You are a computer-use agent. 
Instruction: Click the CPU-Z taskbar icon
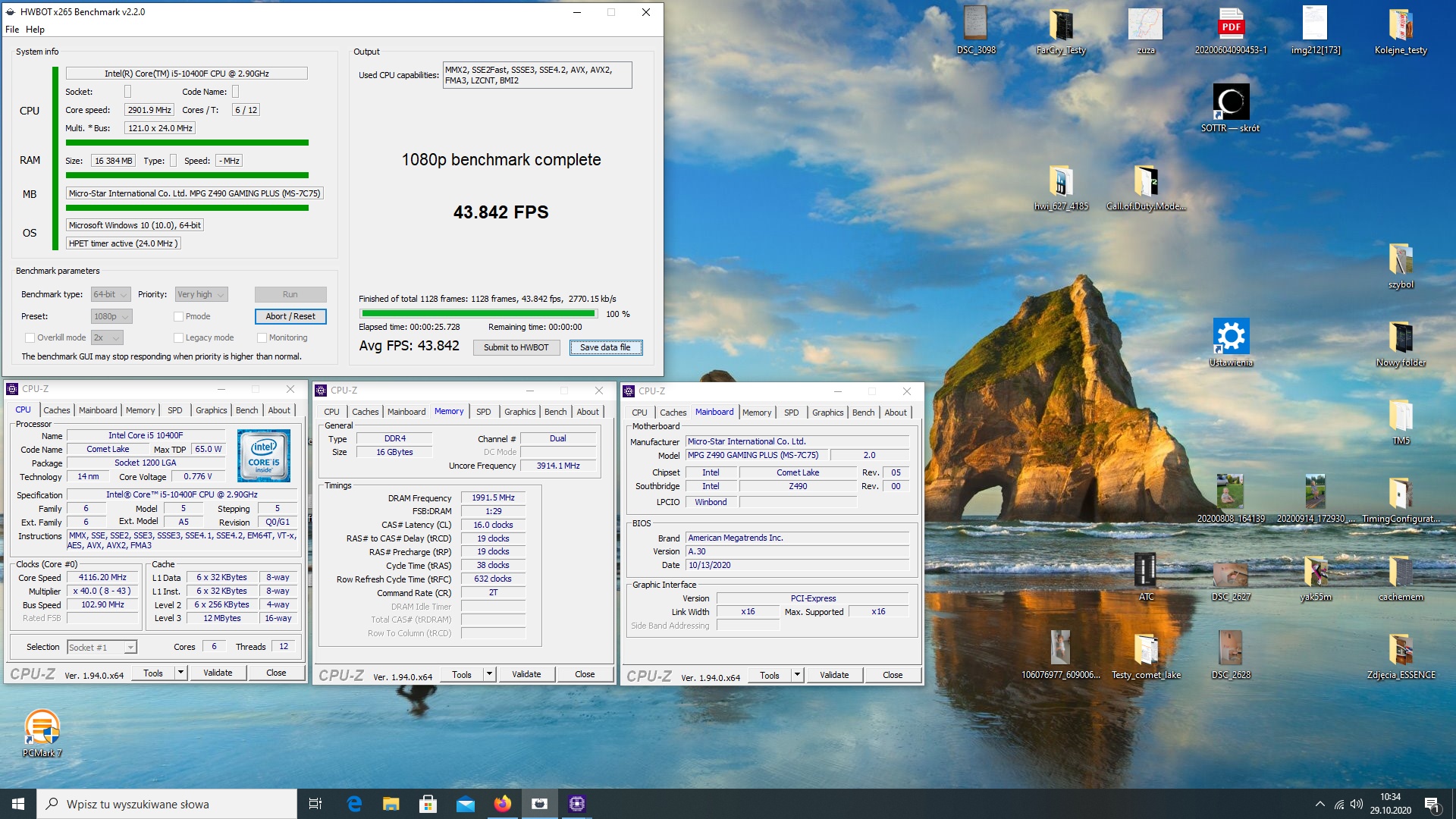[576, 804]
